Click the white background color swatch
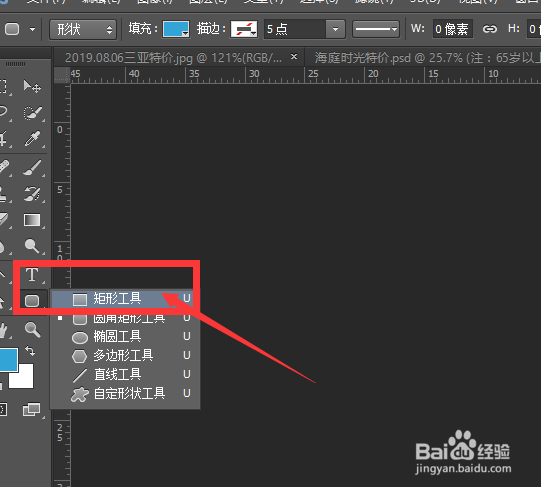The image size is (541, 487). click(26, 380)
